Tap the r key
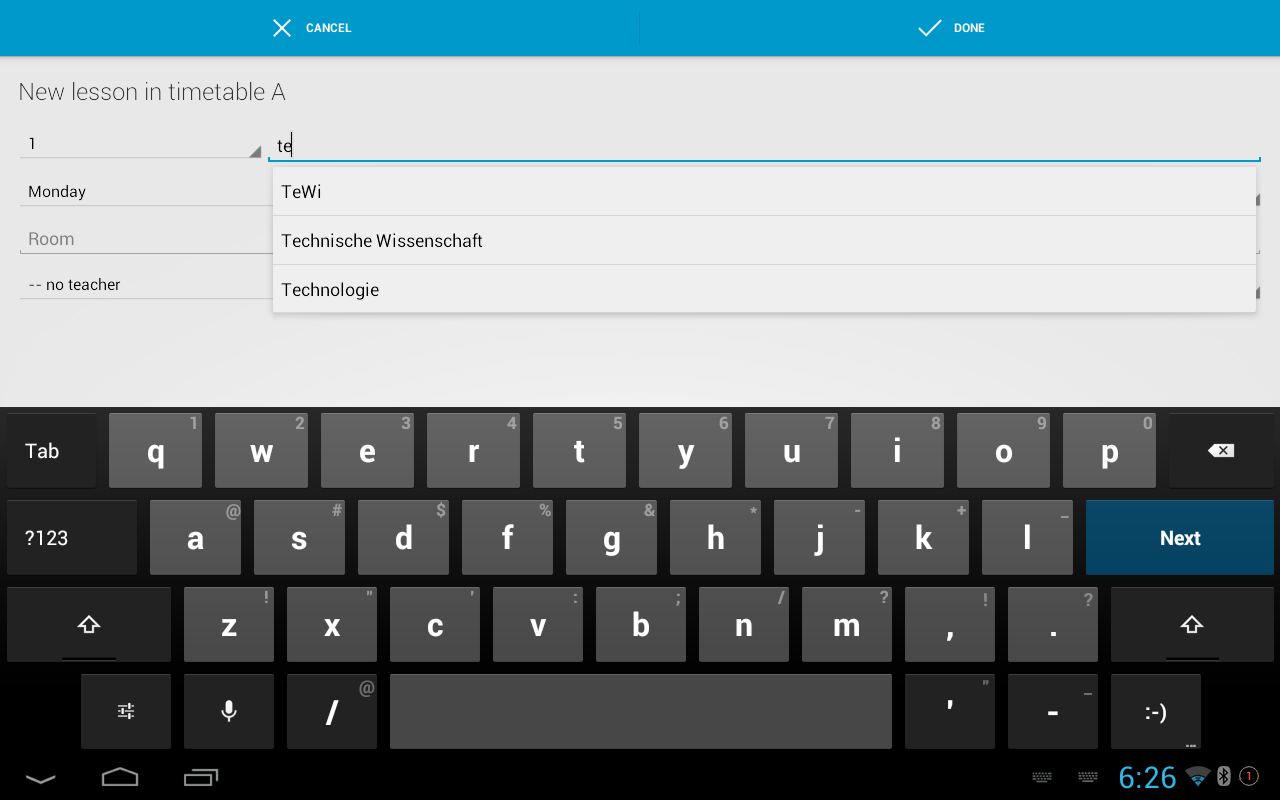 pyautogui.click(x=473, y=451)
